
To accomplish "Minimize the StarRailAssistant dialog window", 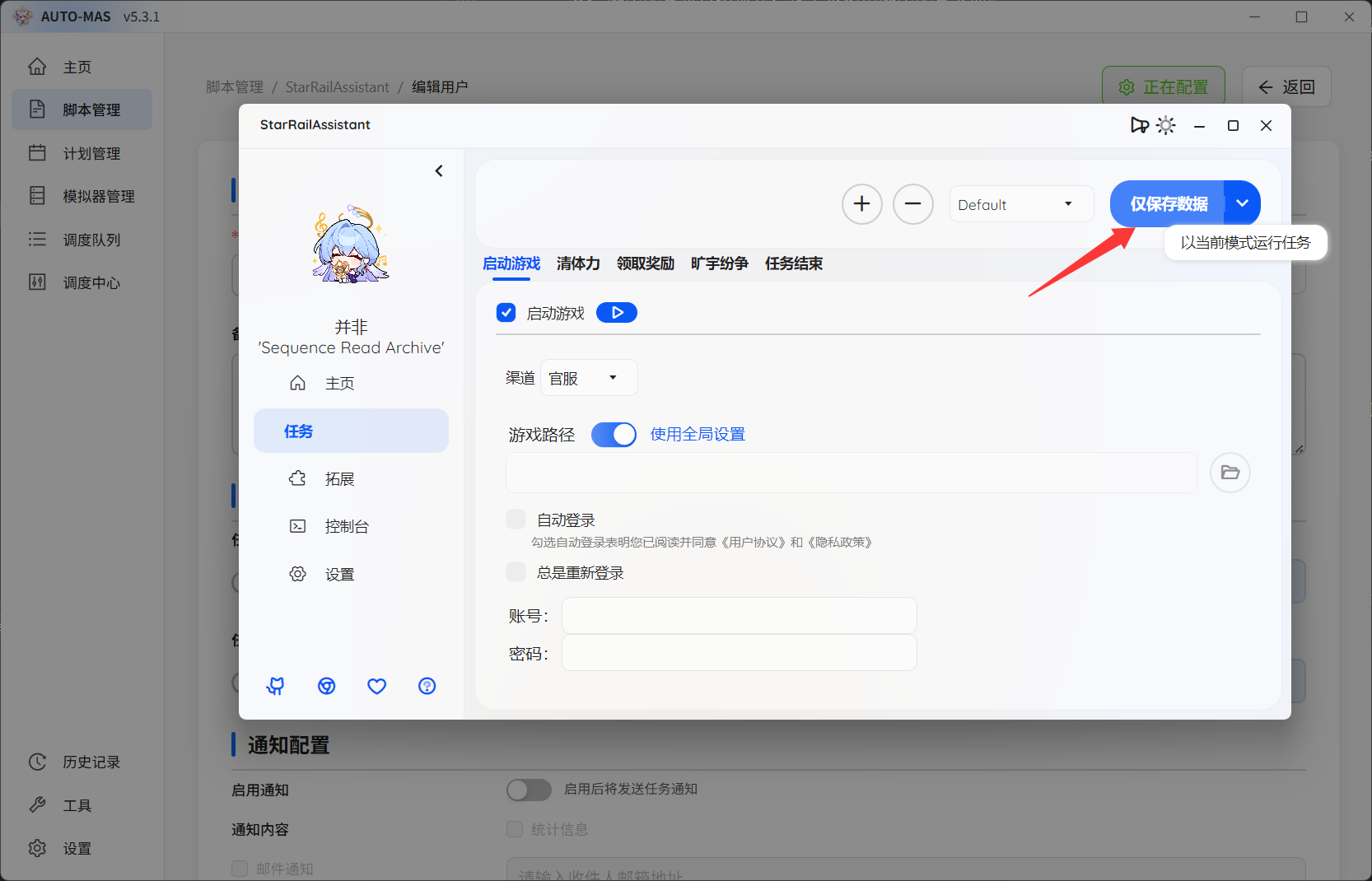I will 1200,125.
